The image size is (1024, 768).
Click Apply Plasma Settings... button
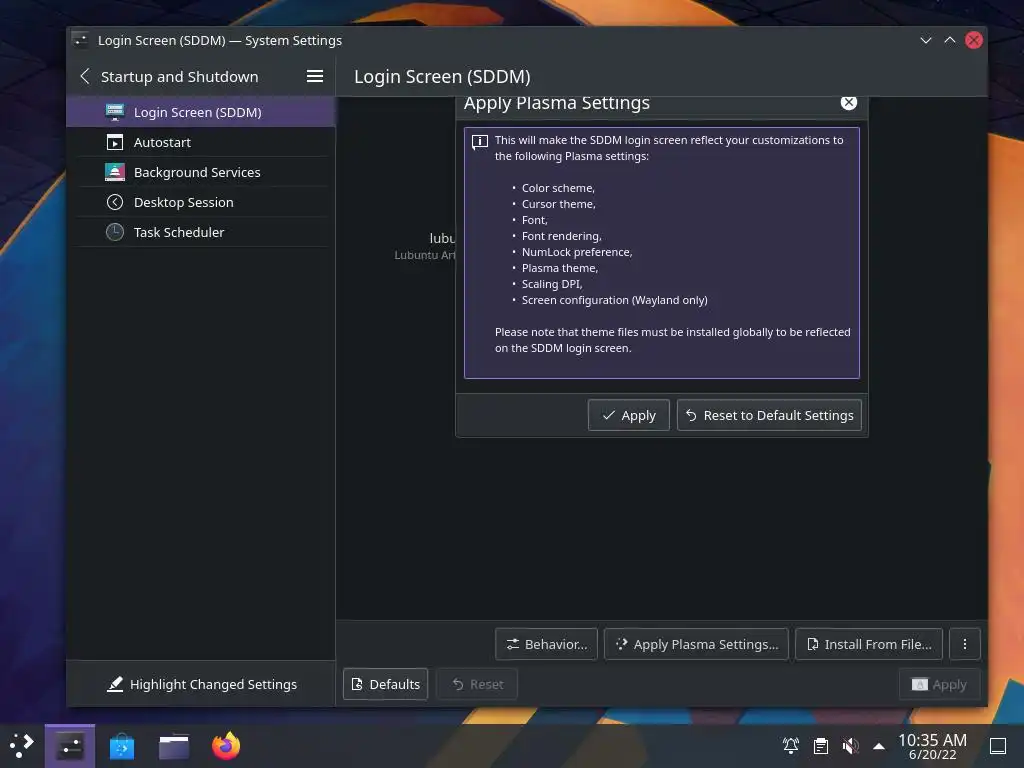(696, 645)
